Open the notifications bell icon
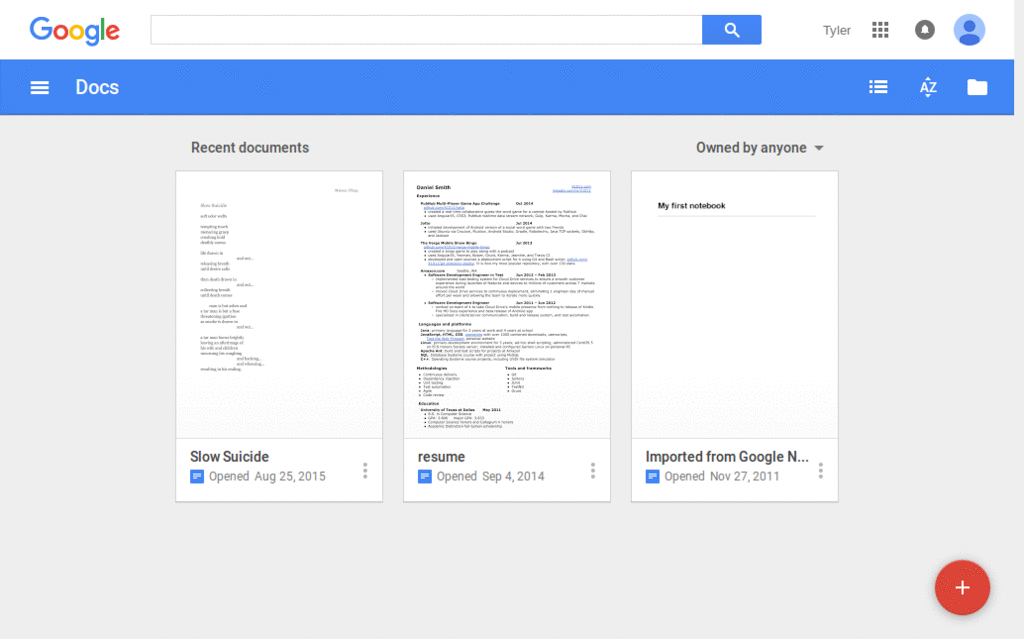The width and height of the screenshot is (1024, 639). (925, 30)
